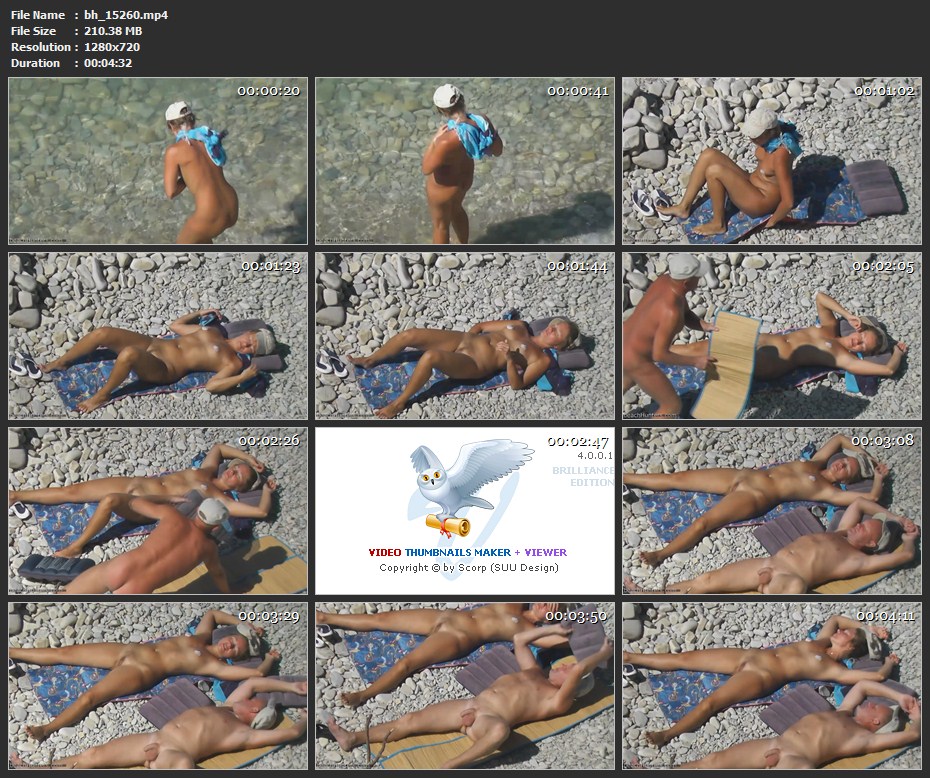This screenshot has width=930, height=778.
Task: Click the frame at timestamp 00:02:05
Action: click(x=771, y=336)
